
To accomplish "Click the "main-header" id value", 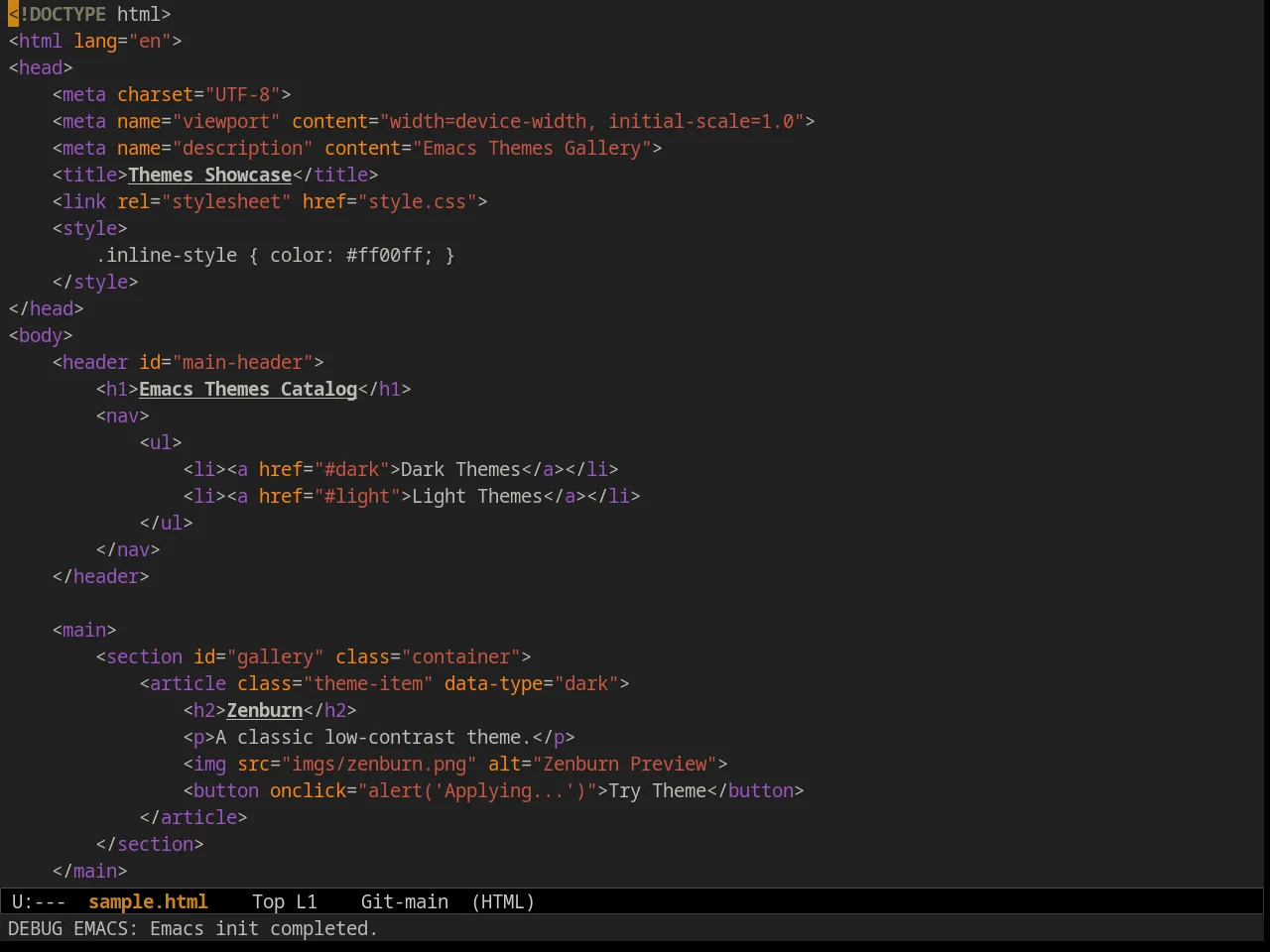I will click(243, 362).
